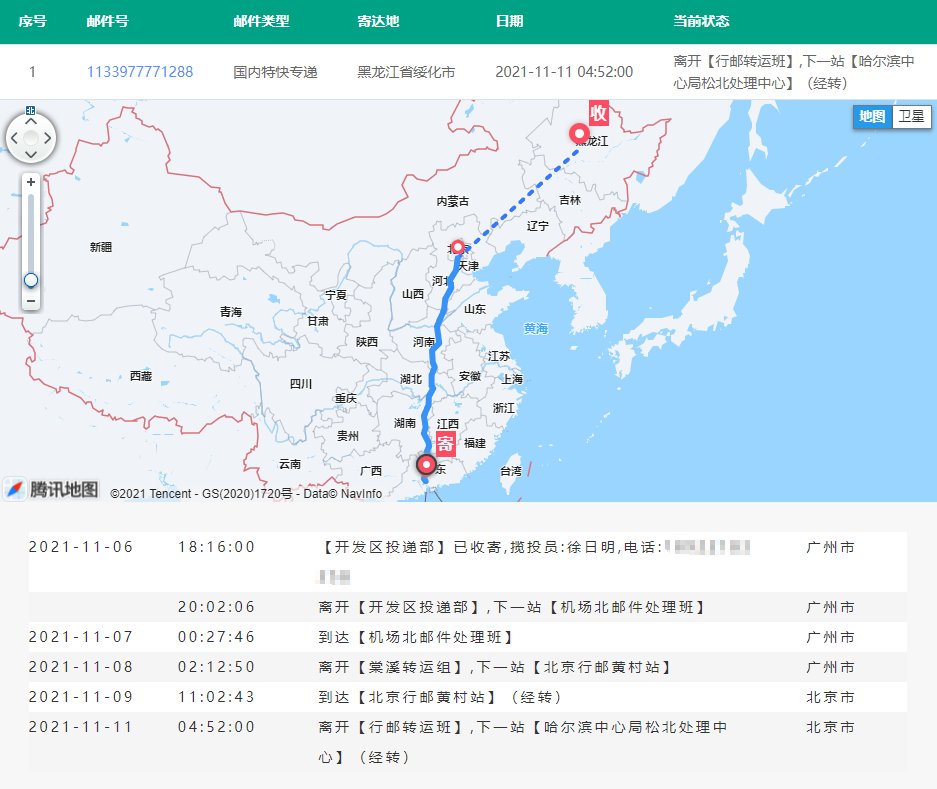The height and width of the screenshot is (789, 937).
Task: Click the Guangzhou circle marker on route
Action: pos(427,464)
